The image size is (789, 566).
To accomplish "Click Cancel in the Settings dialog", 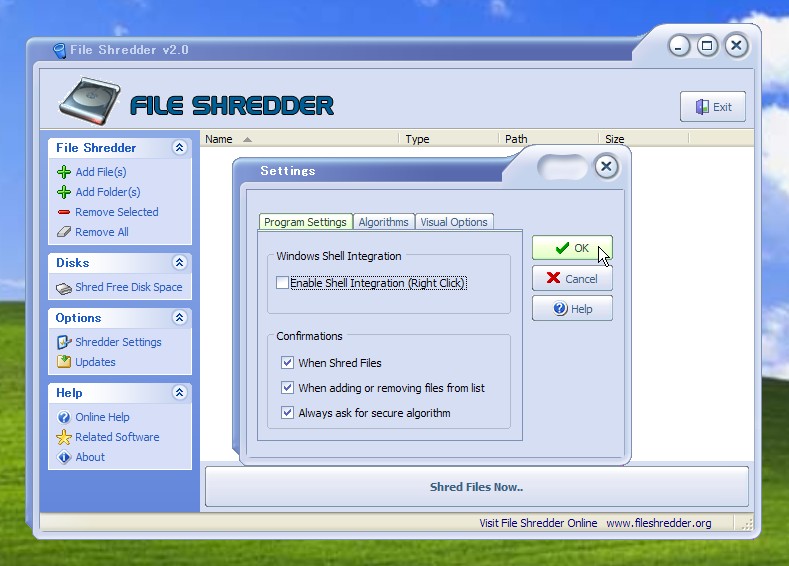I will click(572, 278).
